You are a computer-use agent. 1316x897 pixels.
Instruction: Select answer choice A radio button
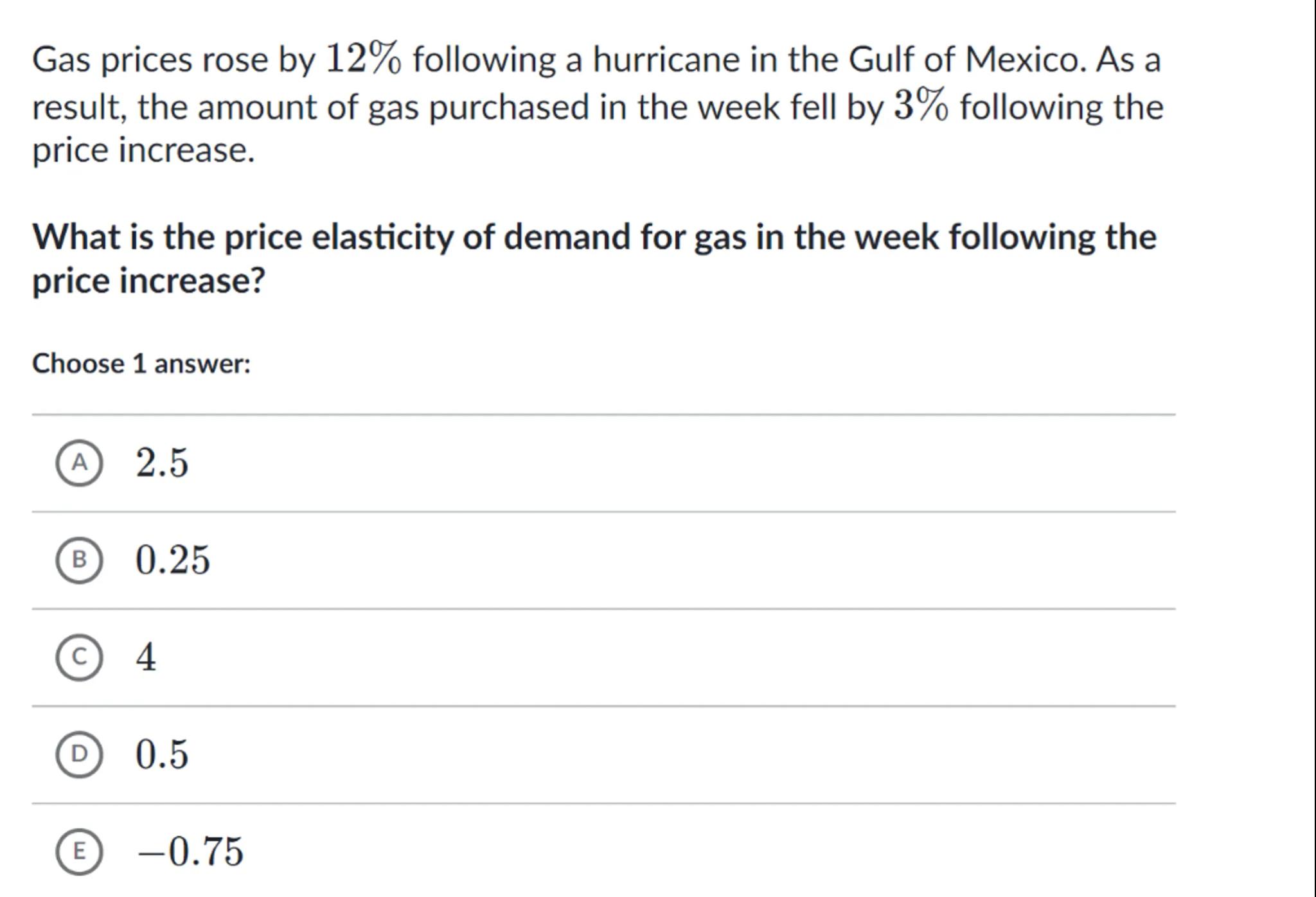click(78, 463)
